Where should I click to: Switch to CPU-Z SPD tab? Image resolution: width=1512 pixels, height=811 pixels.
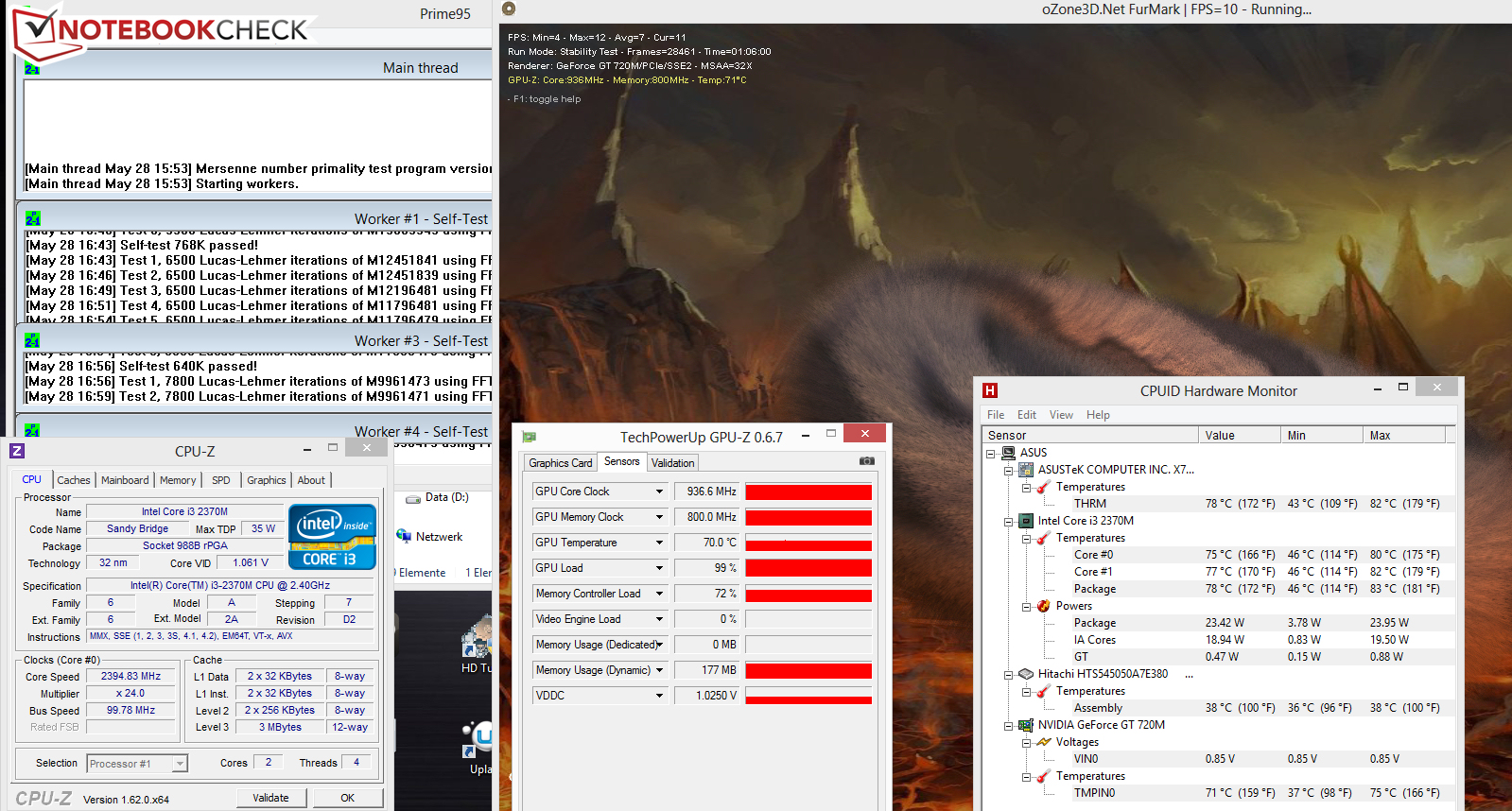point(221,480)
